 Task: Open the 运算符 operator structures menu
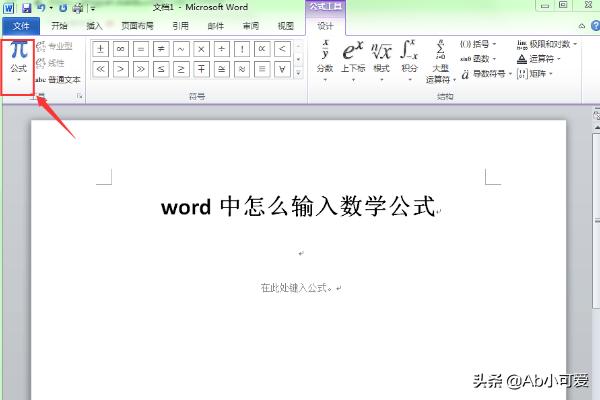pyautogui.click(x=538, y=59)
